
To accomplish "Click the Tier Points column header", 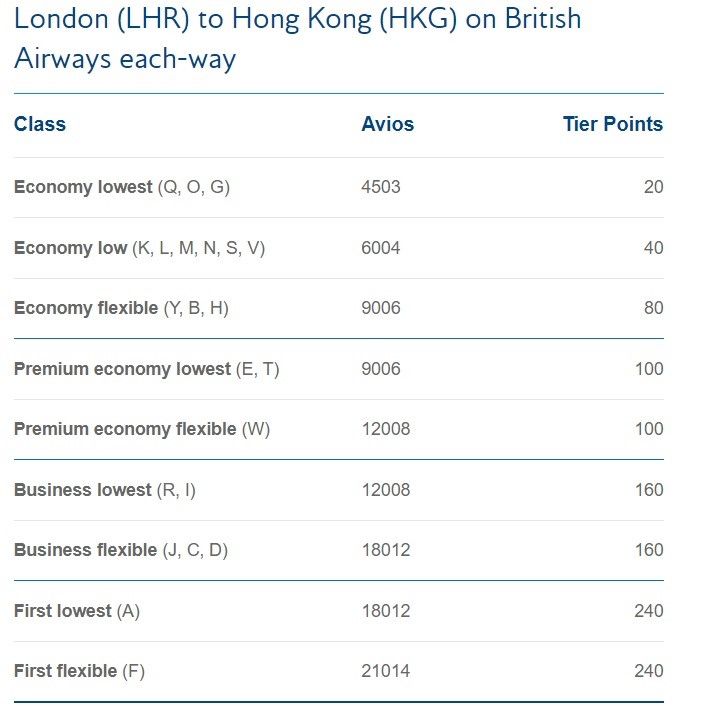I will point(612,125).
